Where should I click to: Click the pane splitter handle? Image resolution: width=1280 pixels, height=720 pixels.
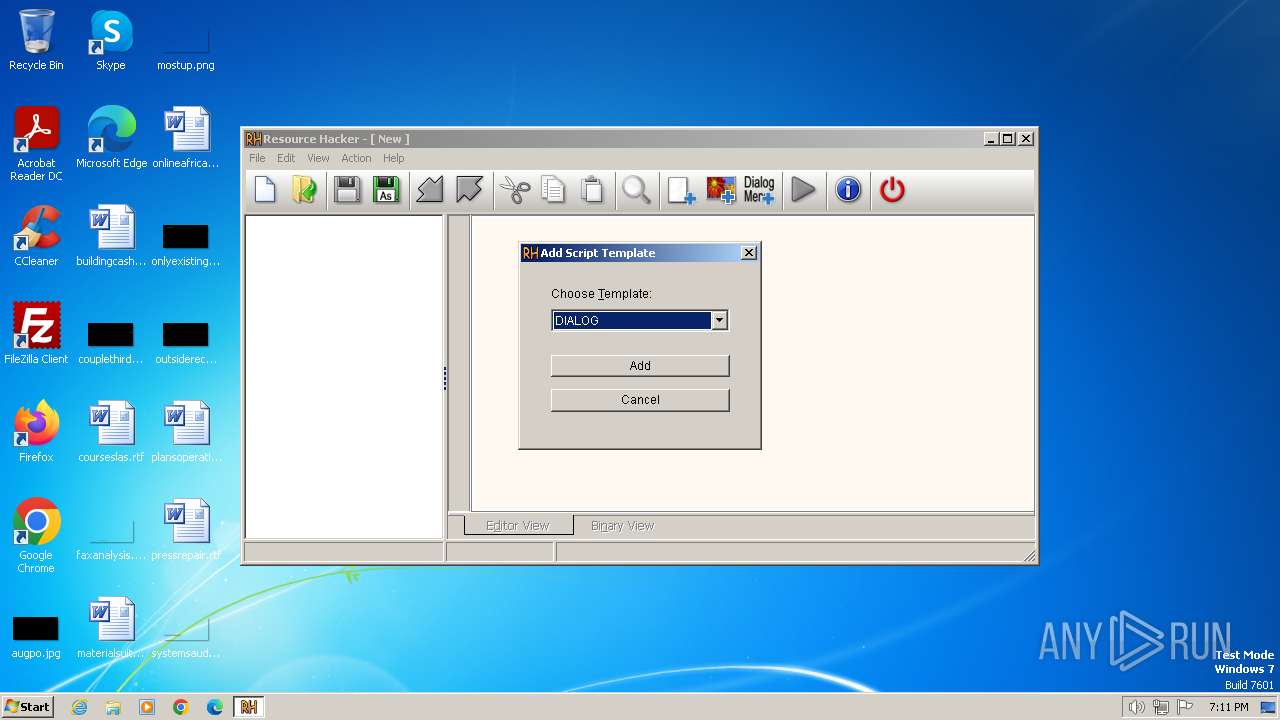click(445, 378)
